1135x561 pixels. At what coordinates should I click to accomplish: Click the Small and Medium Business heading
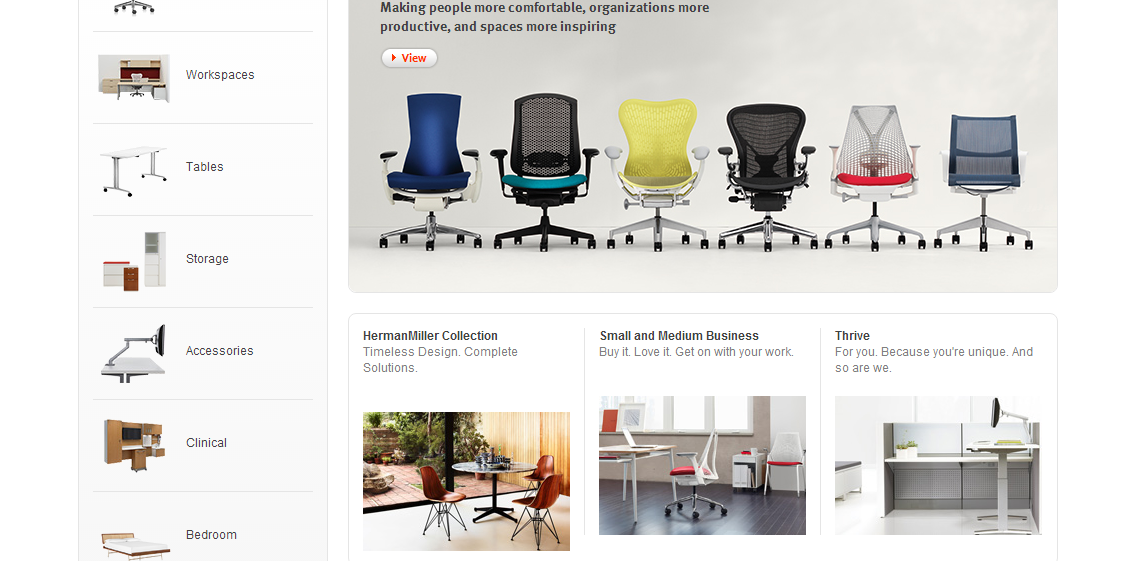pos(679,336)
